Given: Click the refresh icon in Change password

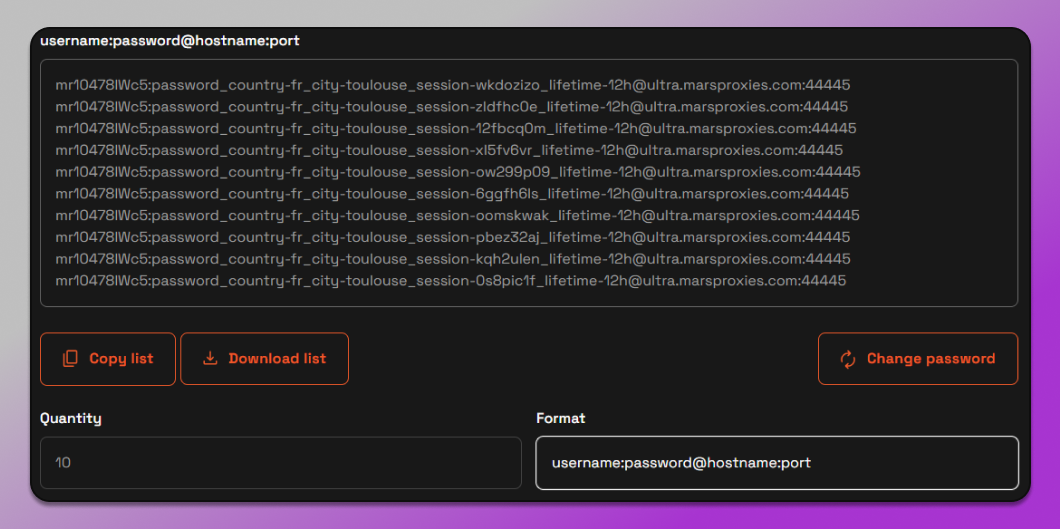Looking at the screenshot, I should pyautogui.click(x=848, y=359).
